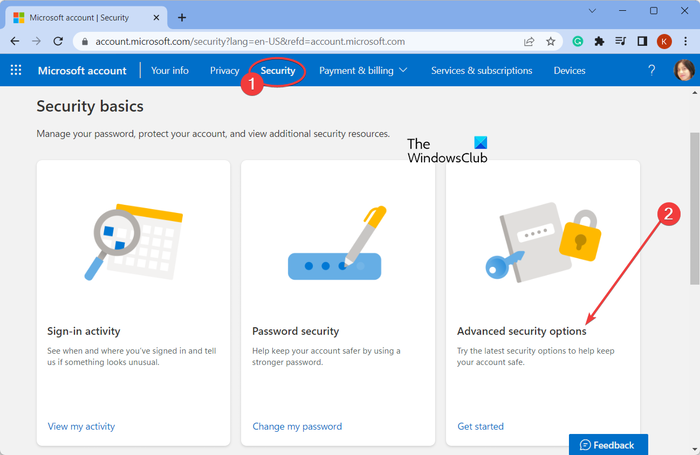This screenshot has width=700, height=455.
Task: Go forward using the browser arrow
Action: (36, 42)
